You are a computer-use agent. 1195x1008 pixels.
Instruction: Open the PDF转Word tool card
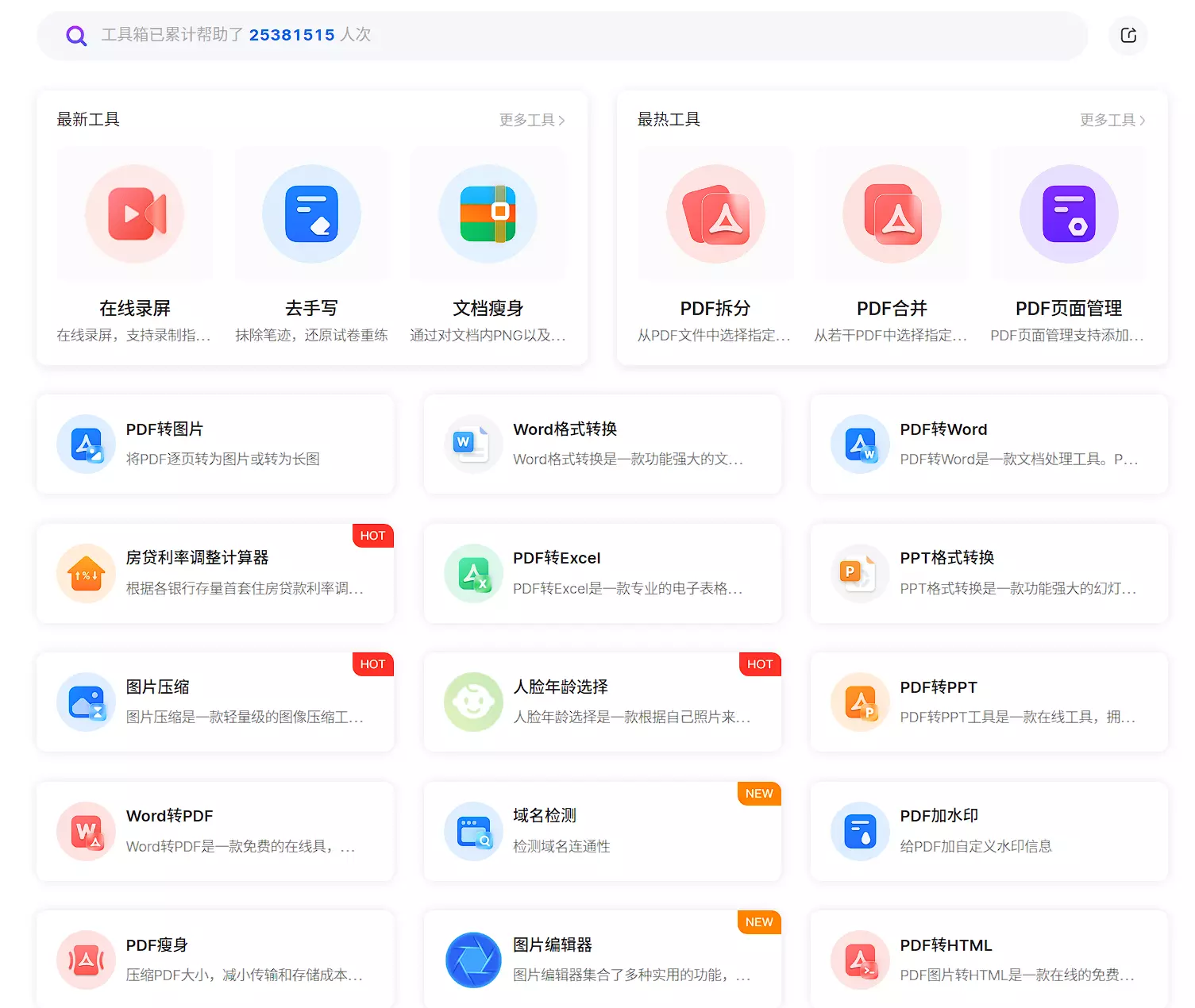tap(989, 444)
